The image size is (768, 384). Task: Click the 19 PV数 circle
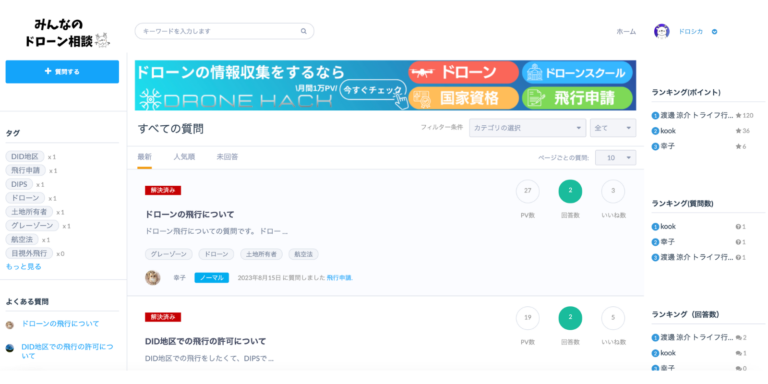pos(528,318)
